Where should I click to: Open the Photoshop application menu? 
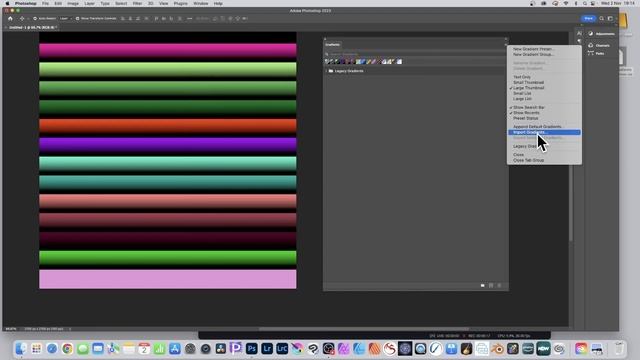(26, 3)
